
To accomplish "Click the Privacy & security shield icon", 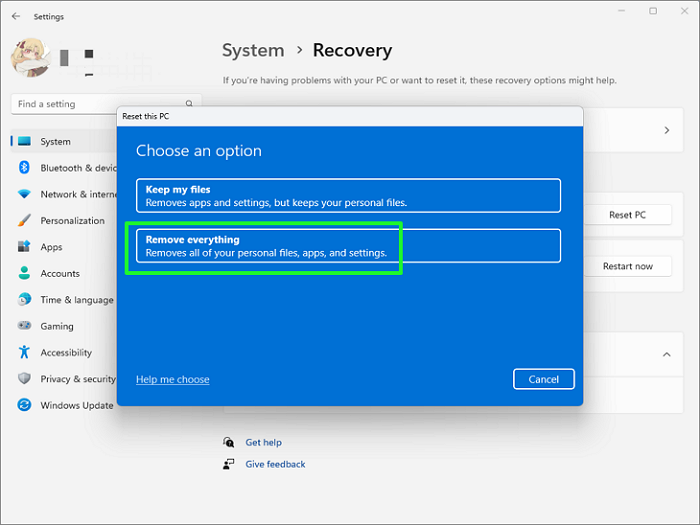I will pos(24,379).
